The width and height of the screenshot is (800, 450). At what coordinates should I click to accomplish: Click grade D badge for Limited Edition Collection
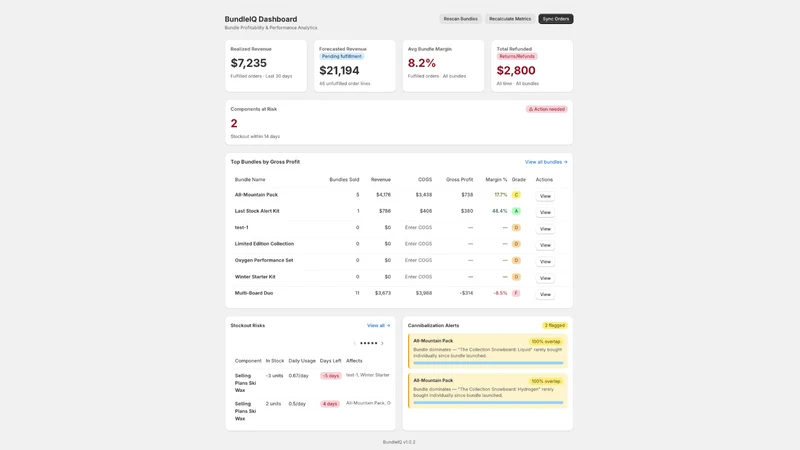tap(516, 244)
